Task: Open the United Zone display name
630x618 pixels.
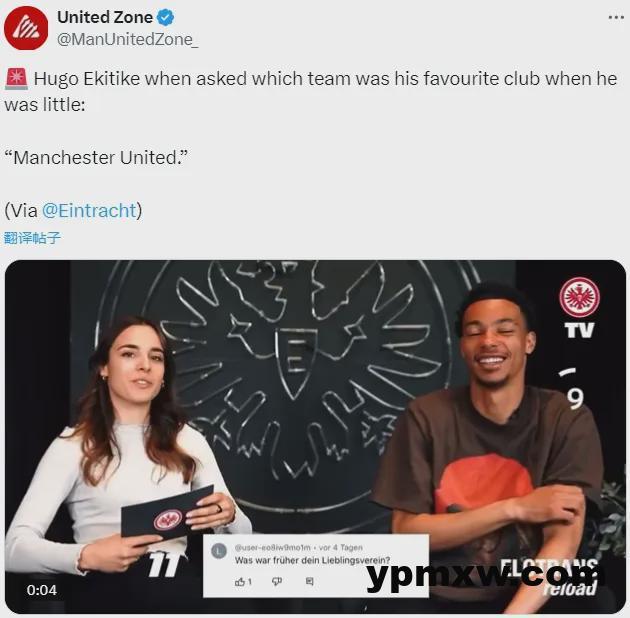Action: point(105,17)
